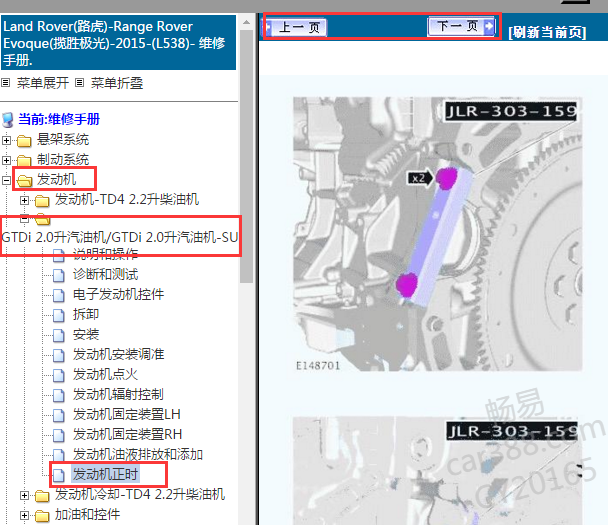Click document icon for 发动机油液排放和添加
Viewport: 608px width, 525px height.
point(59,455)
